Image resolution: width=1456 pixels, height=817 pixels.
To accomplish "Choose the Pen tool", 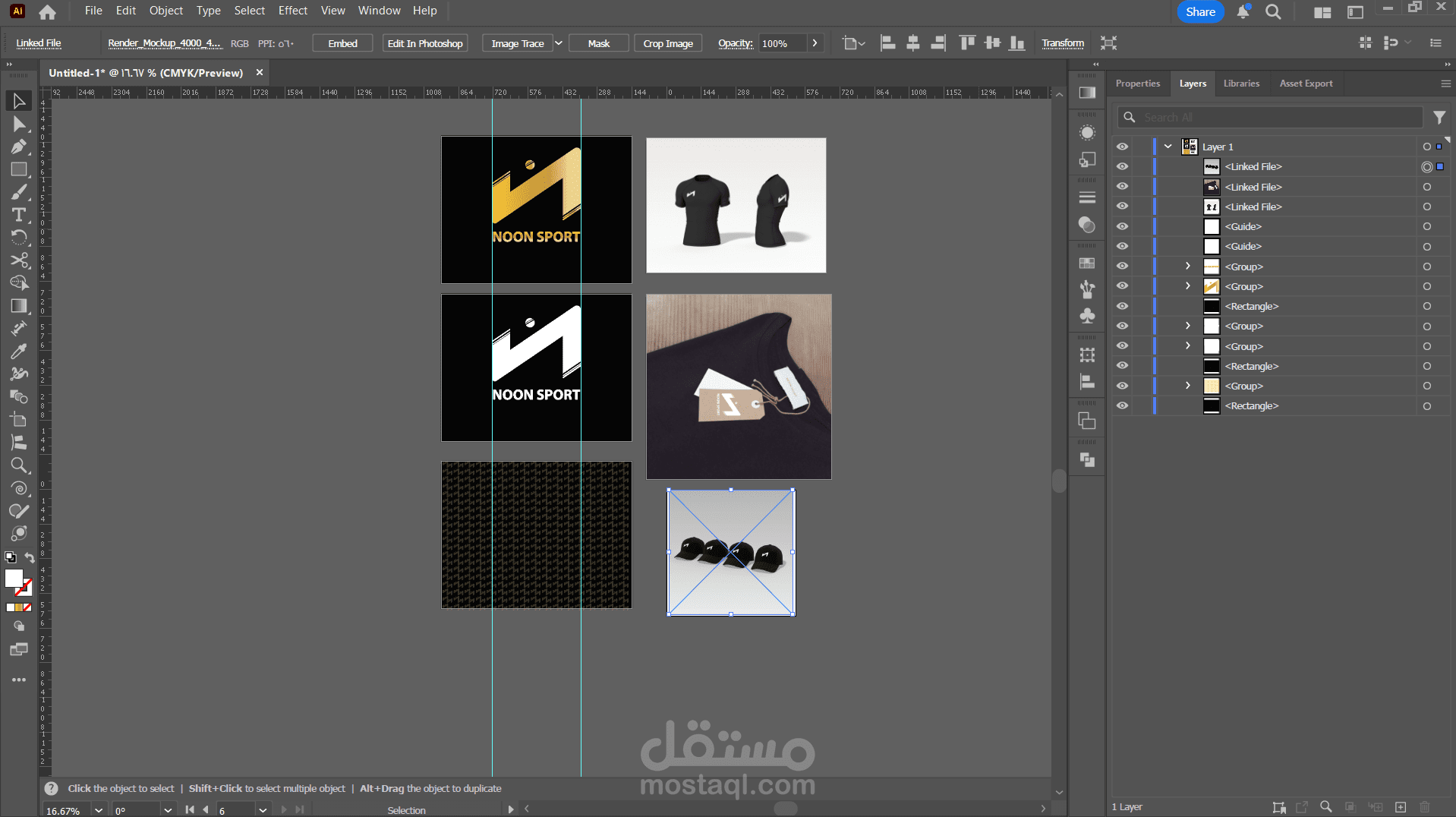I will click(19, 147).
